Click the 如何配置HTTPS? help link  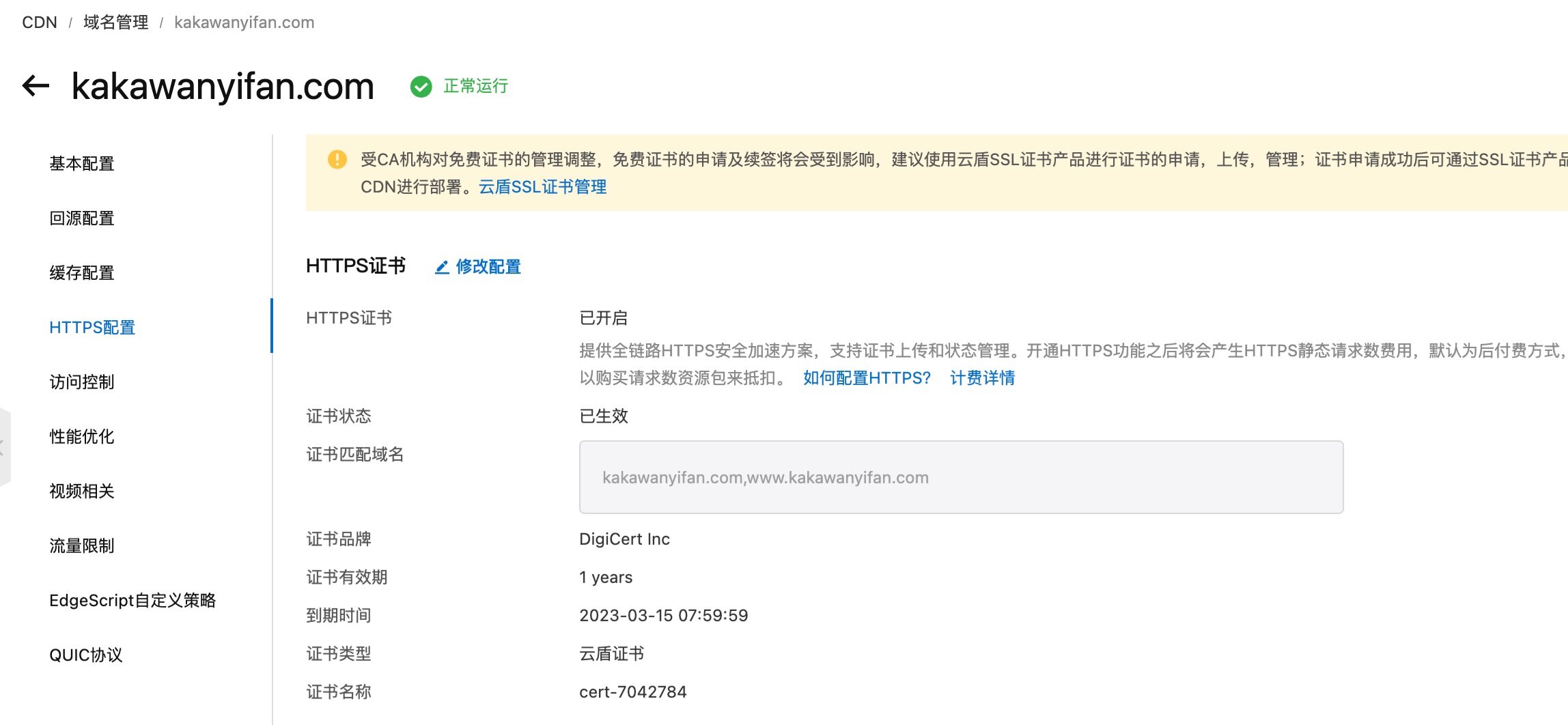coord(865,378)
